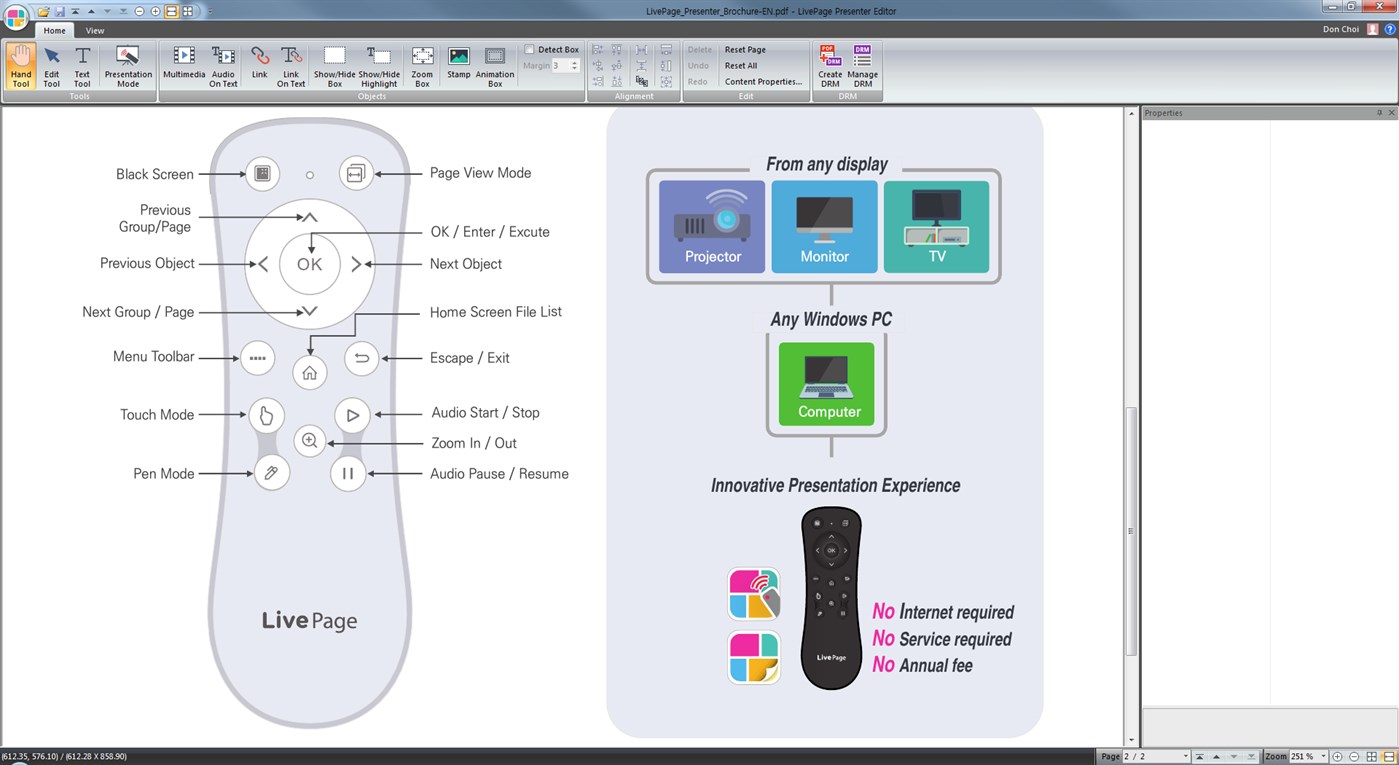Open the page number dropdown
The width and height of the screenshot is (1399, 765).
1186,756
